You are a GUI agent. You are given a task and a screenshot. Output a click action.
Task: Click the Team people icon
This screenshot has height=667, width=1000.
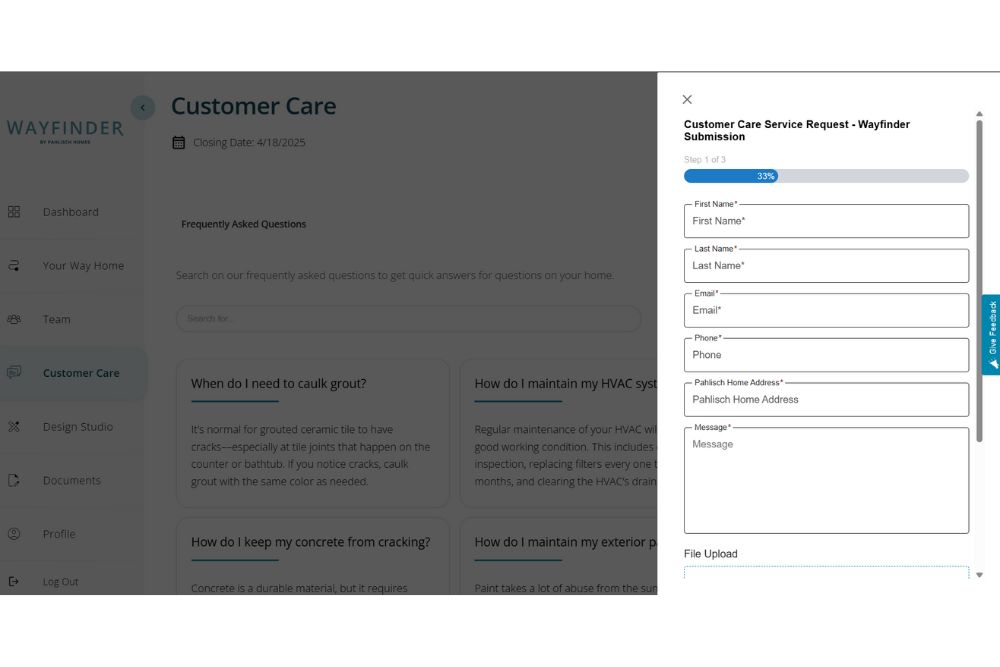pyautogui.click(x=14, y=320)
